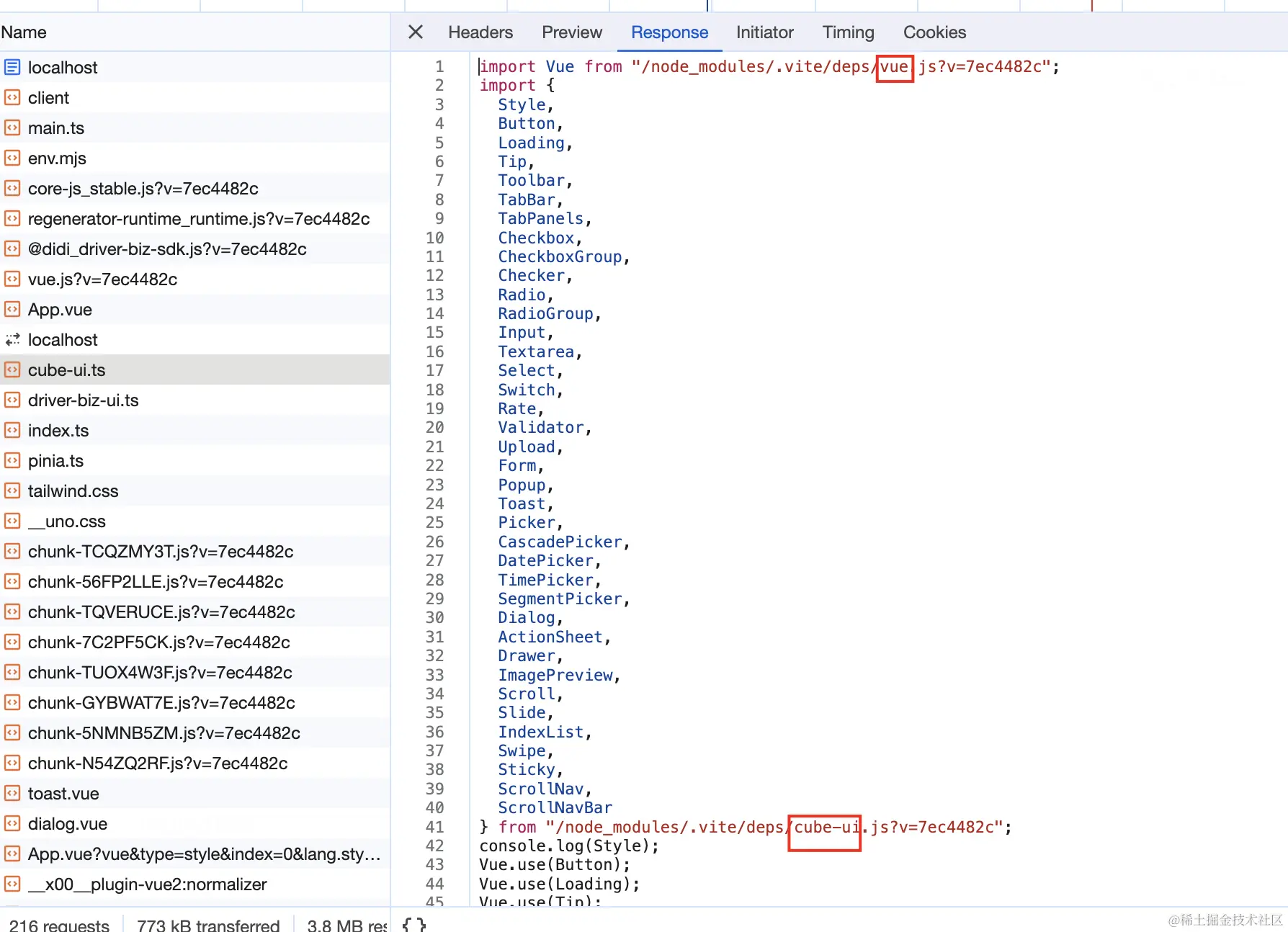
Task: Click the icon beside core-js_stable.js
Action: (12, 189)
